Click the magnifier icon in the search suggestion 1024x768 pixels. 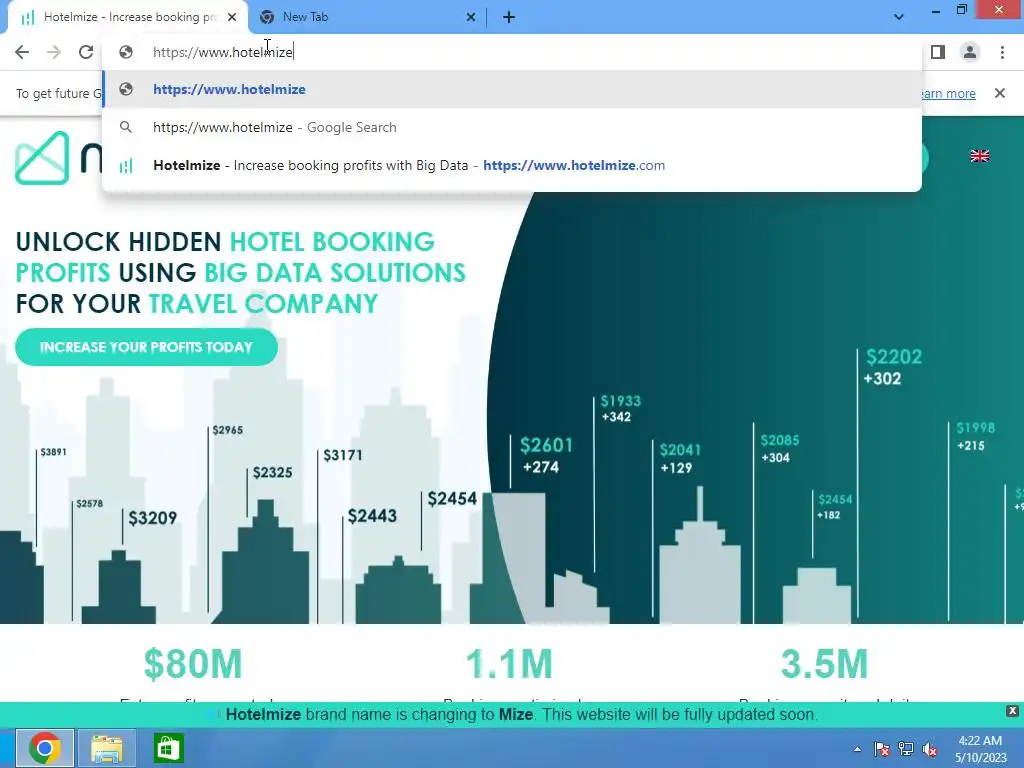[x=126, y=127]
